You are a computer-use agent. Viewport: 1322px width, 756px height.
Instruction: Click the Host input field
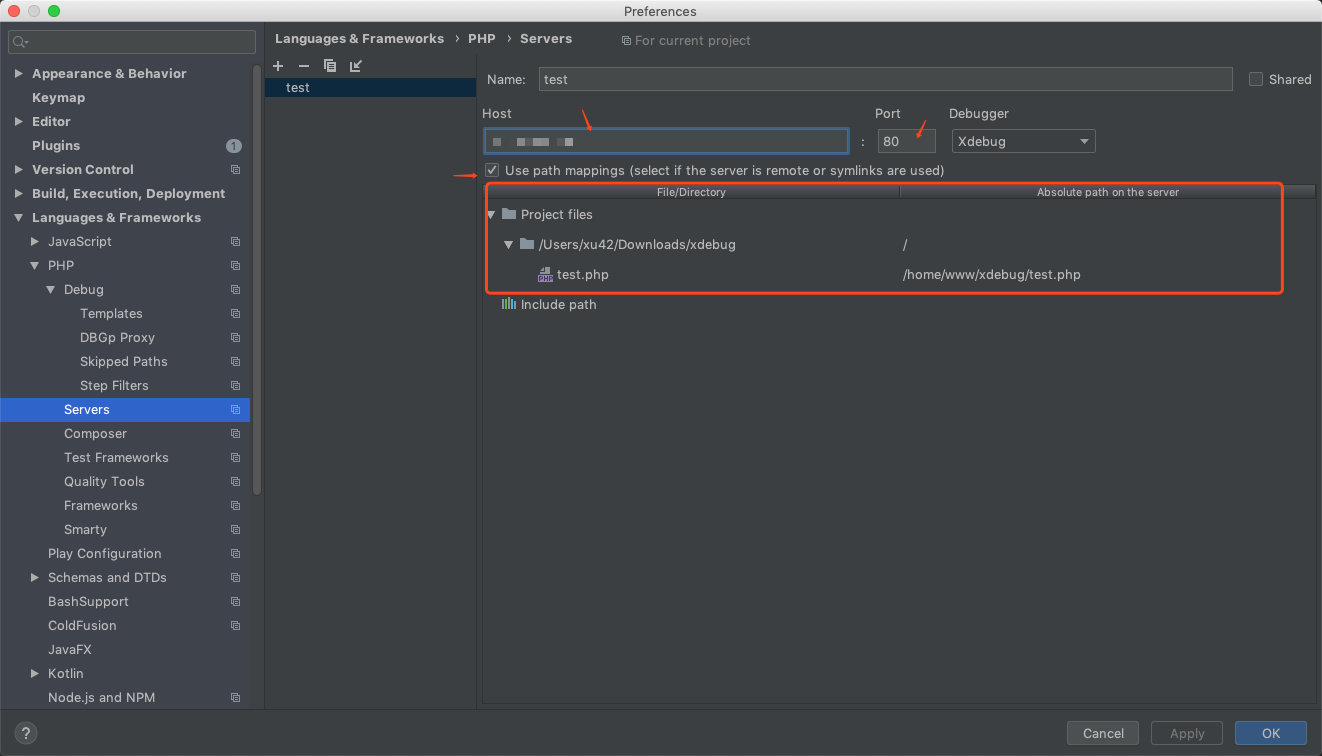point(666,141)
